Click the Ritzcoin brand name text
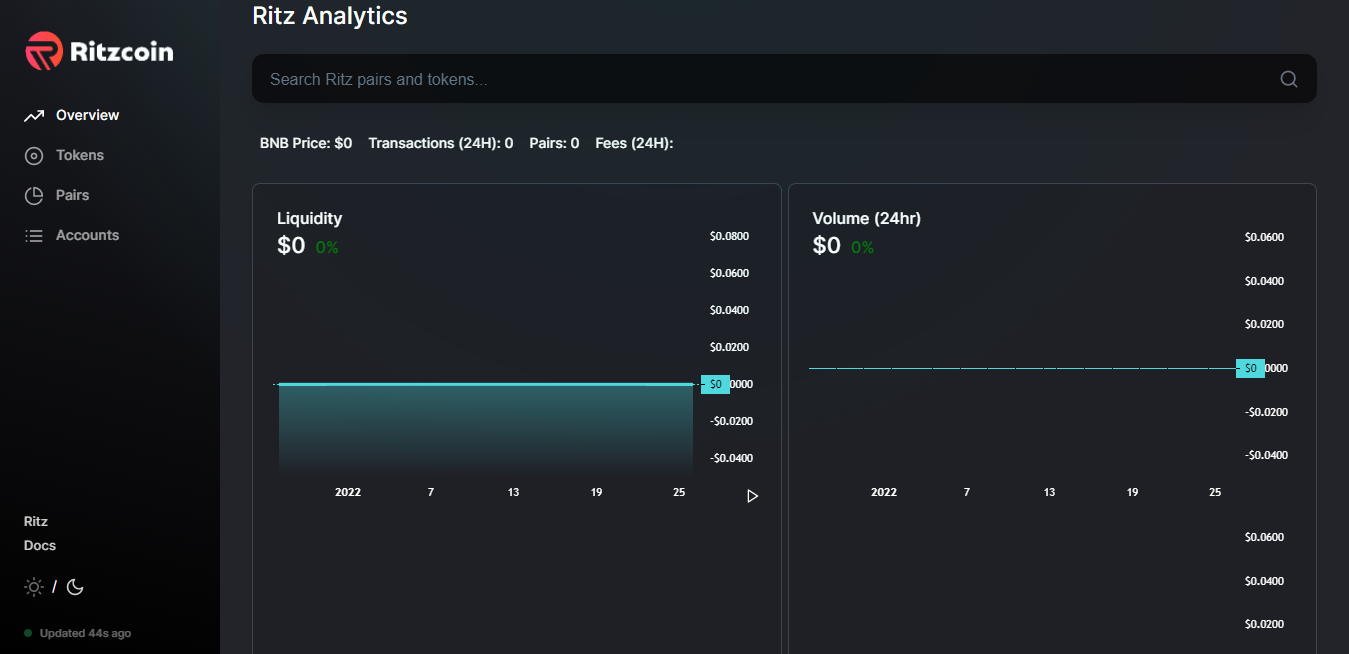 coord(121,51)
